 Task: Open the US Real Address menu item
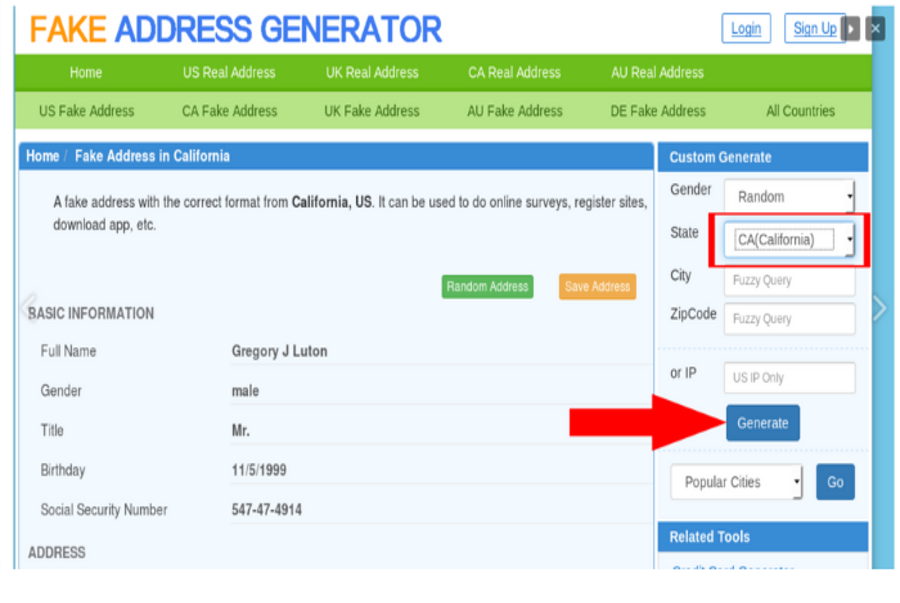(x=229, y=72)
